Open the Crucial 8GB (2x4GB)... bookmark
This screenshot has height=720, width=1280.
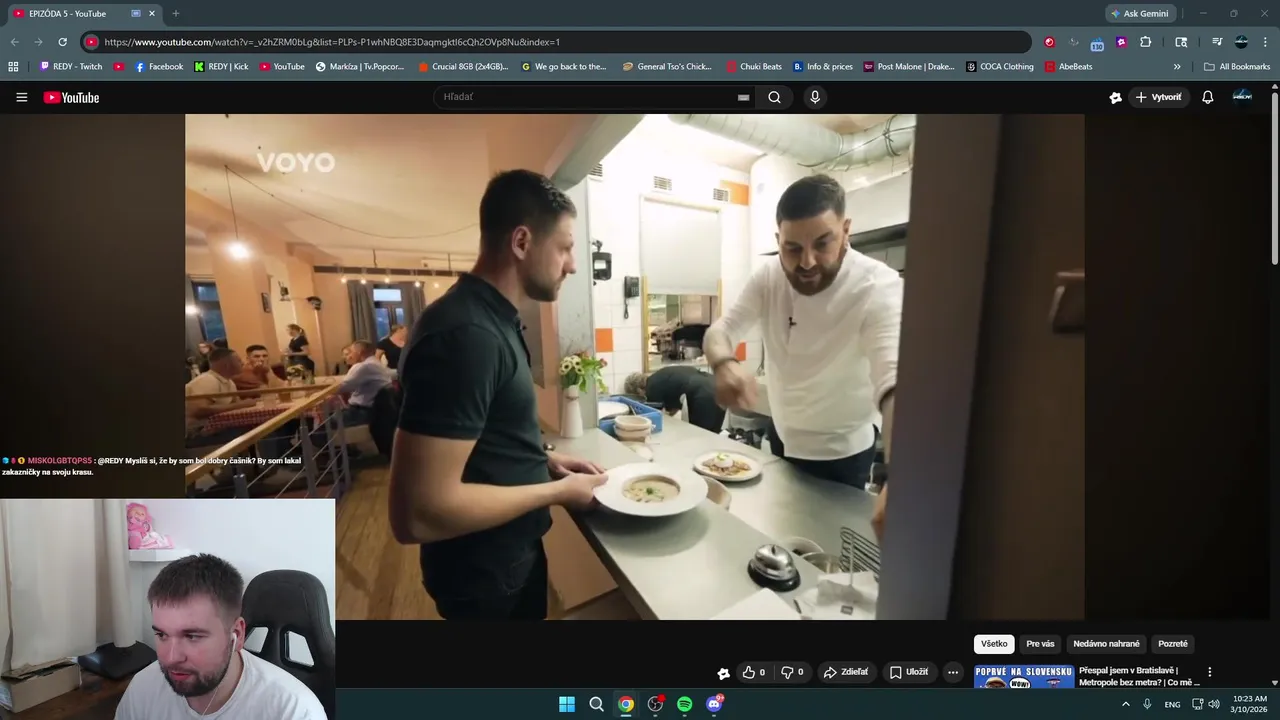coord(463,67)
